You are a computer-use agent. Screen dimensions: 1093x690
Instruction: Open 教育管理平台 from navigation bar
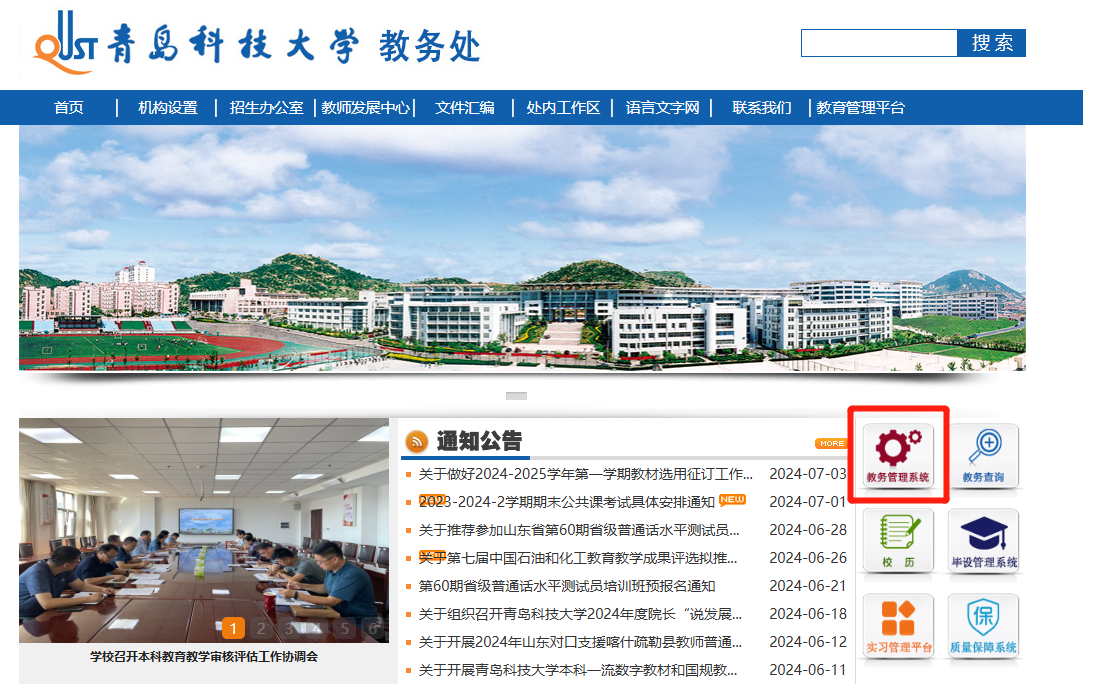(x=860, y=108)
